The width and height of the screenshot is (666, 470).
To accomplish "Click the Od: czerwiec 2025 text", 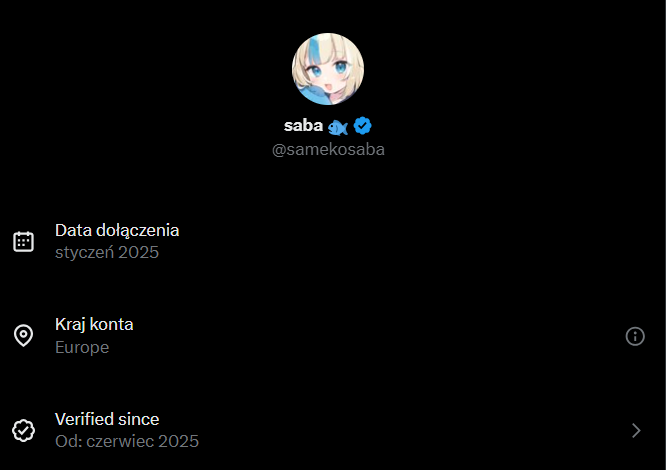I will click(x=127, y=442).
